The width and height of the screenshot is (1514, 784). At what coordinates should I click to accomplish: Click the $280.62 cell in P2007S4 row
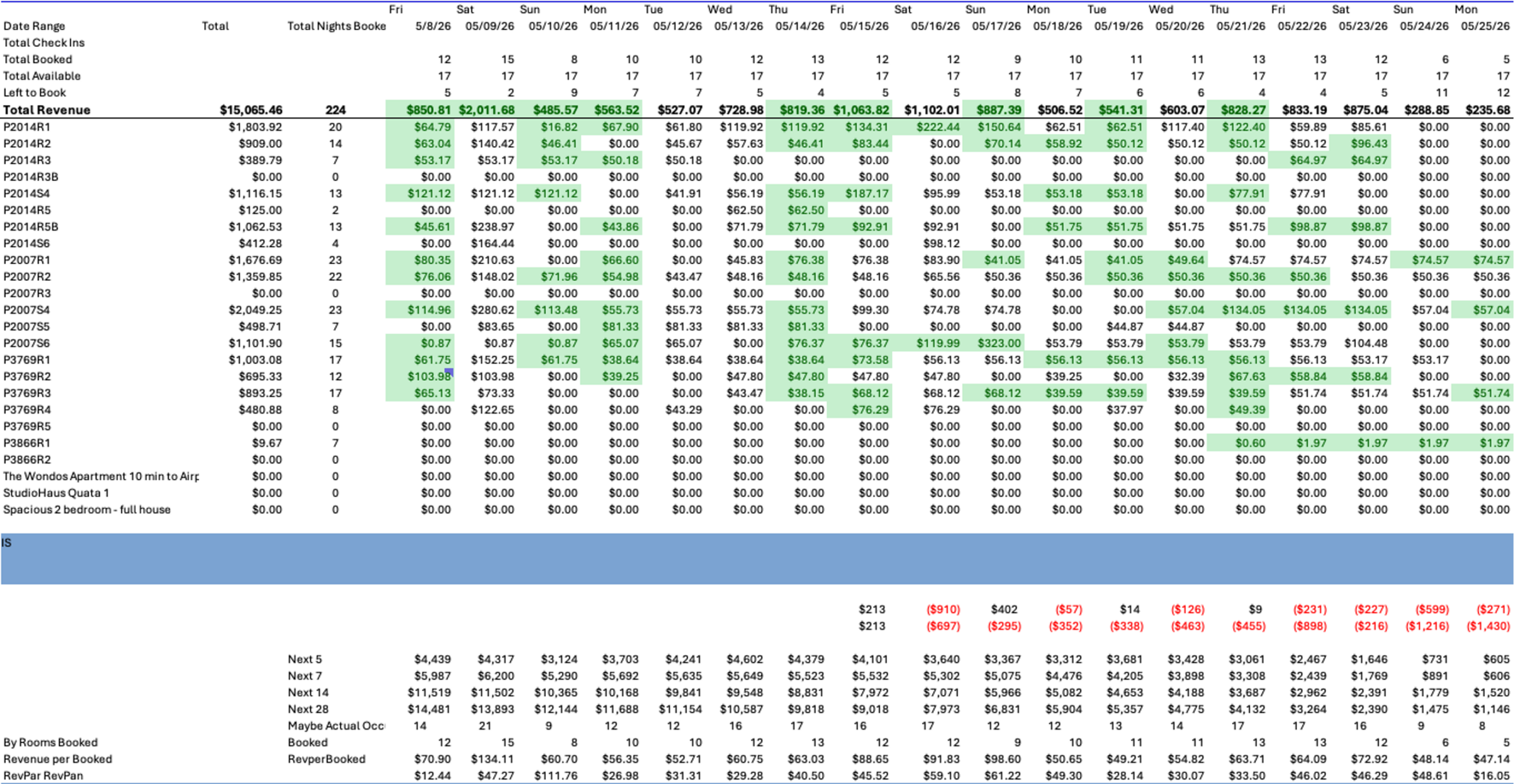point(493,310)
